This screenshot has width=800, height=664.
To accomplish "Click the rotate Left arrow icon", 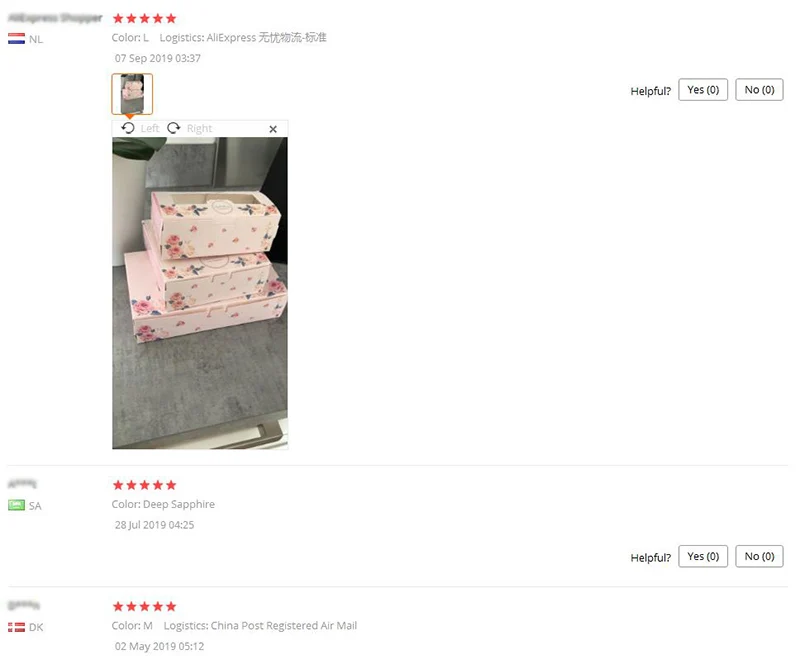I will click(128, 128).
